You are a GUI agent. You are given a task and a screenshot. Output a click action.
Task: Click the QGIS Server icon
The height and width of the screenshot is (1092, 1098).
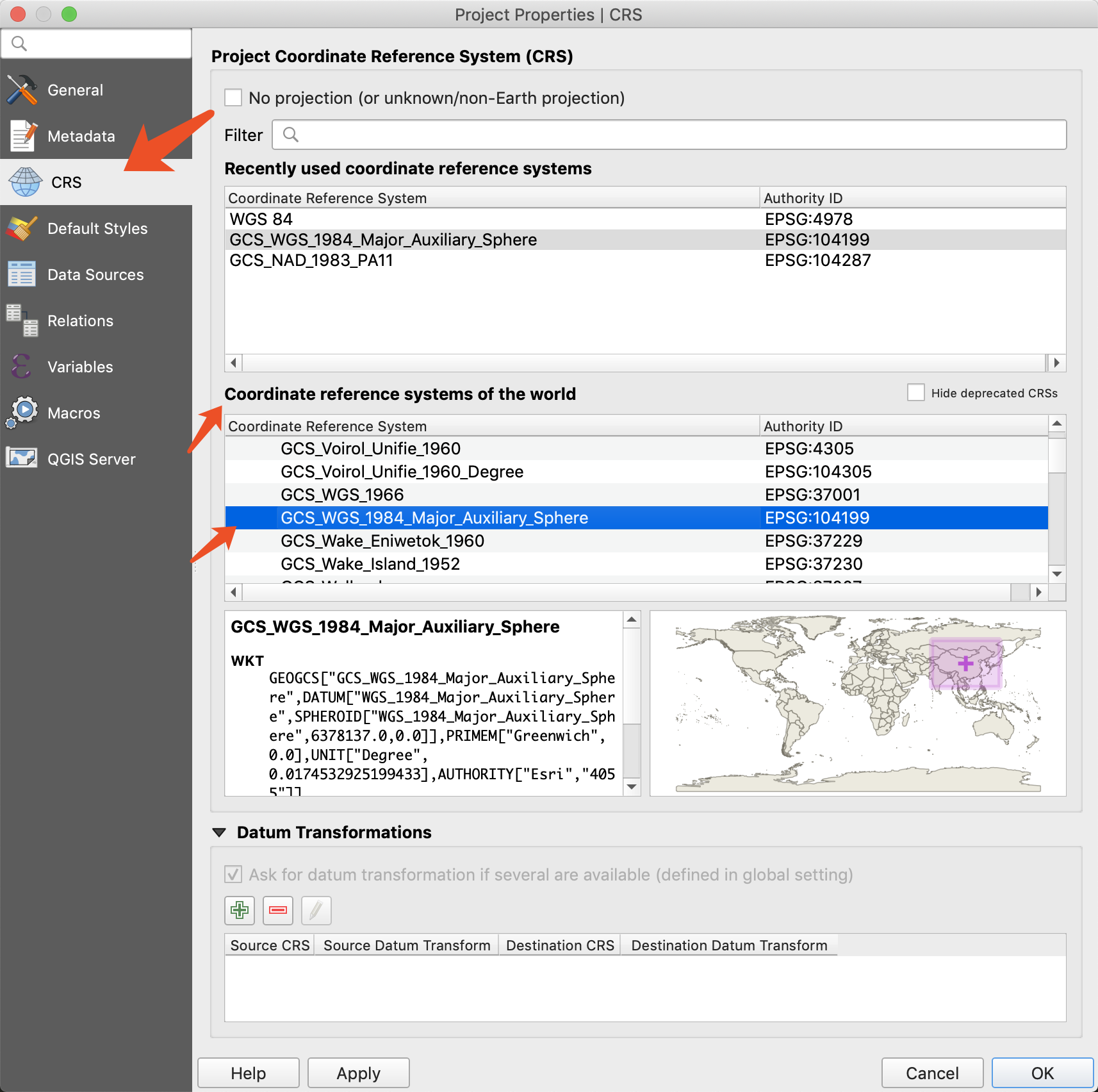pyautogui.click(x=22, y=458)
